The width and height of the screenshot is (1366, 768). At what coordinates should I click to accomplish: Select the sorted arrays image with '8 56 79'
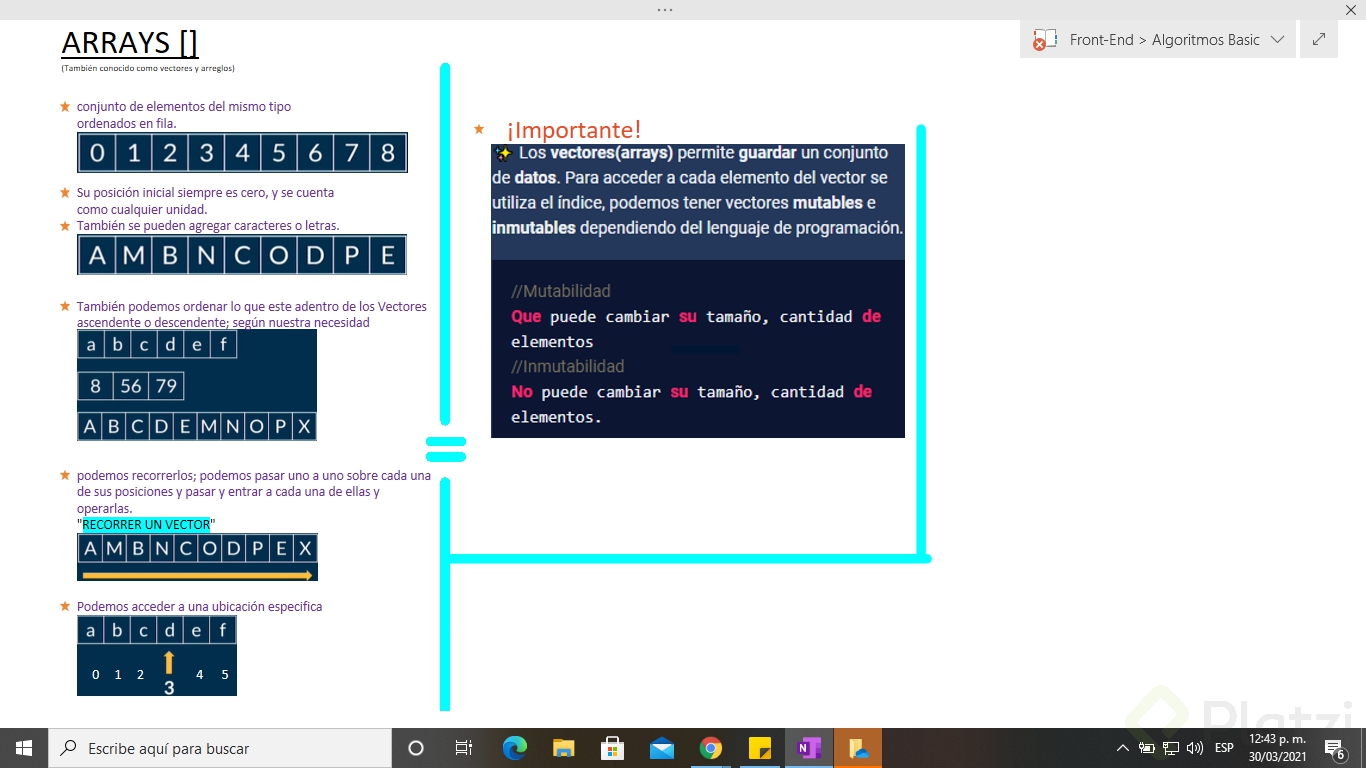pos(197,385)
